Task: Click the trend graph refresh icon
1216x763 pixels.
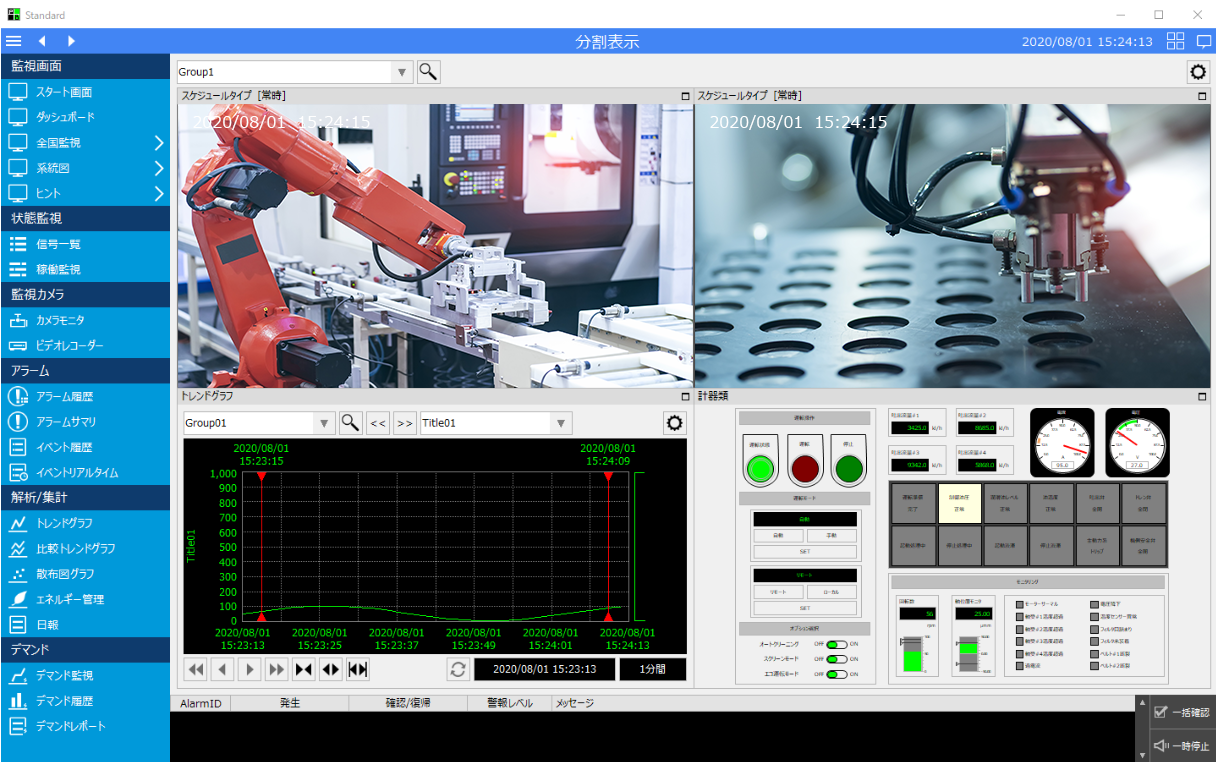Action: click(x=458, y=669)
